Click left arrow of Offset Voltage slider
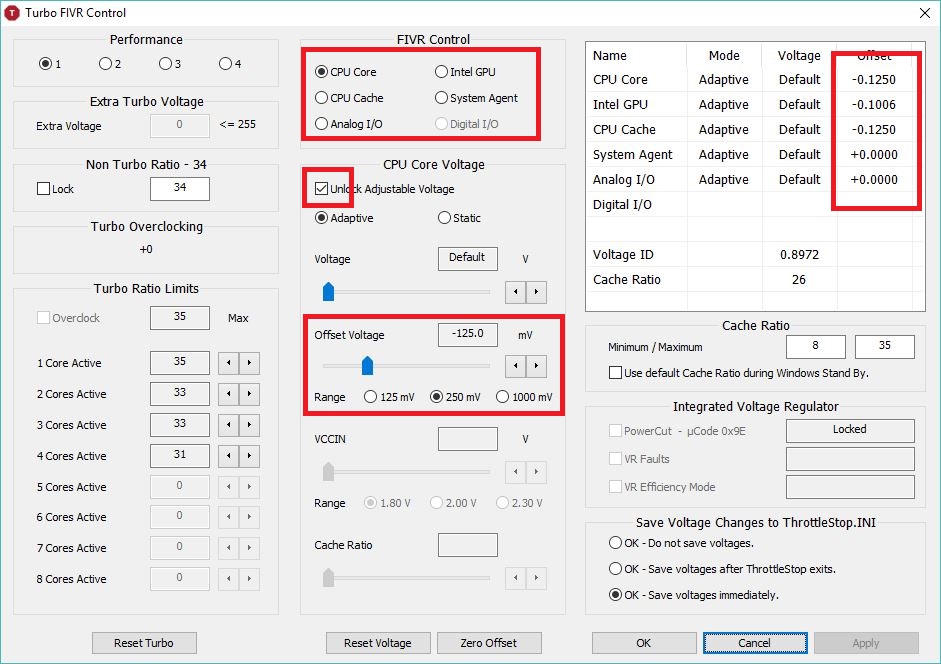This screenshot has height=664, width=941. [516, 366]
